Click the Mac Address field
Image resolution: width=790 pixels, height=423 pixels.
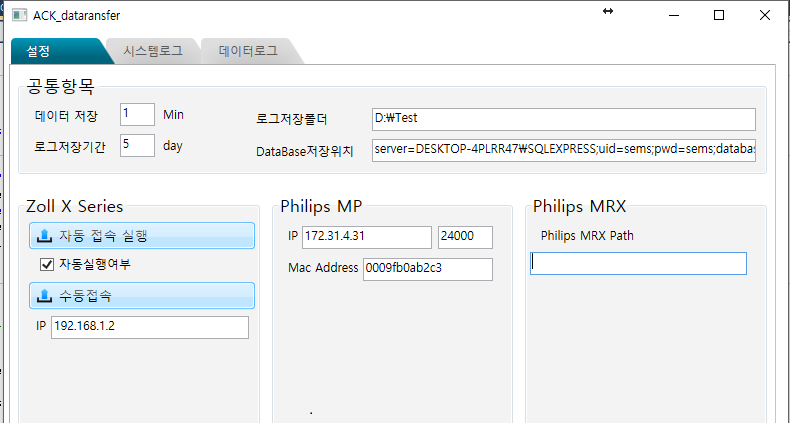[428, 269]
